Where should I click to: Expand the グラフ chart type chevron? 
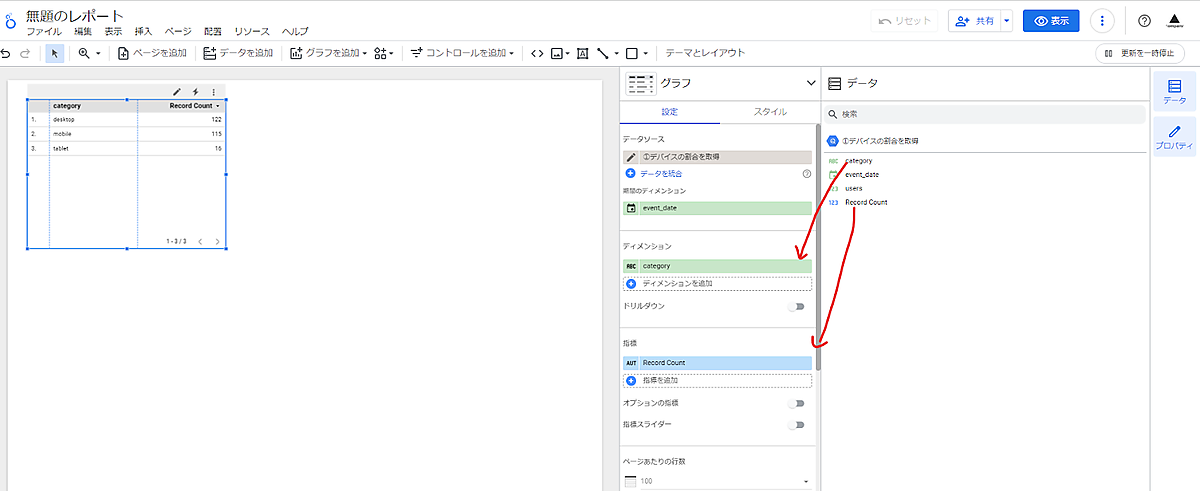(x=810, y=83)
